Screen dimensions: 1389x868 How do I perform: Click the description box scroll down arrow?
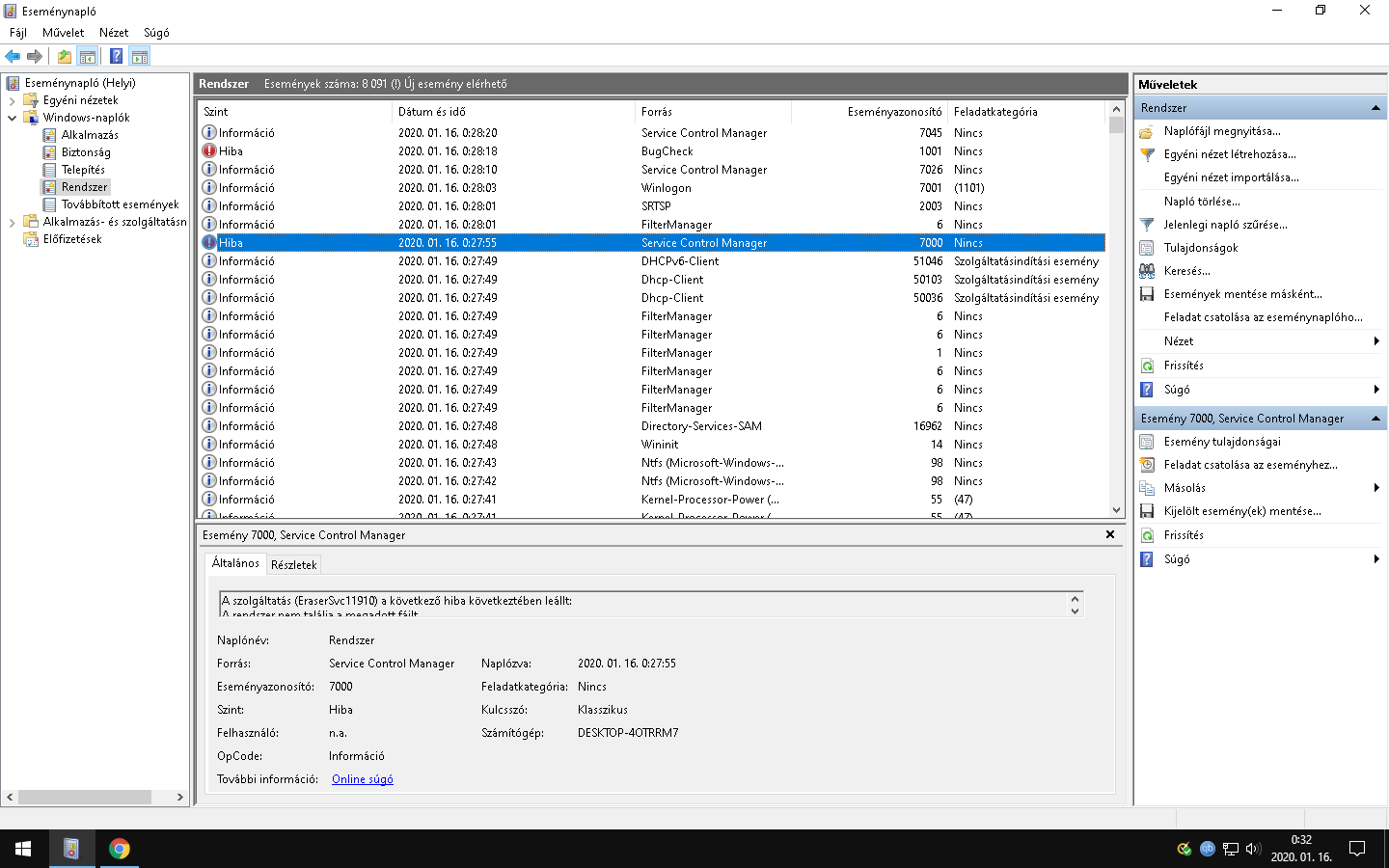(x=1075, y=610)
